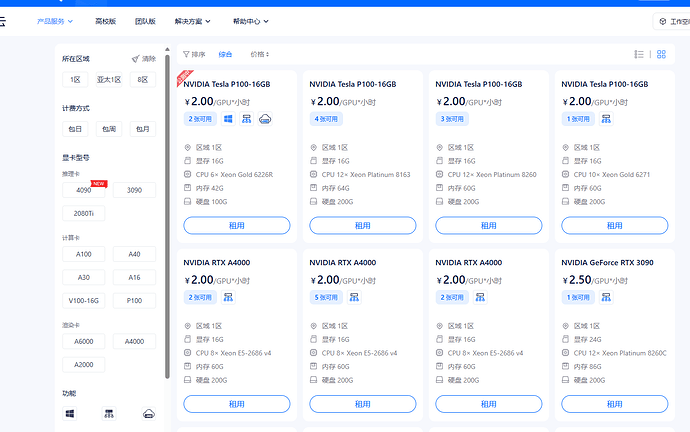
Task: Click the 清除 filter clear icon
Action: coord(136,59)
